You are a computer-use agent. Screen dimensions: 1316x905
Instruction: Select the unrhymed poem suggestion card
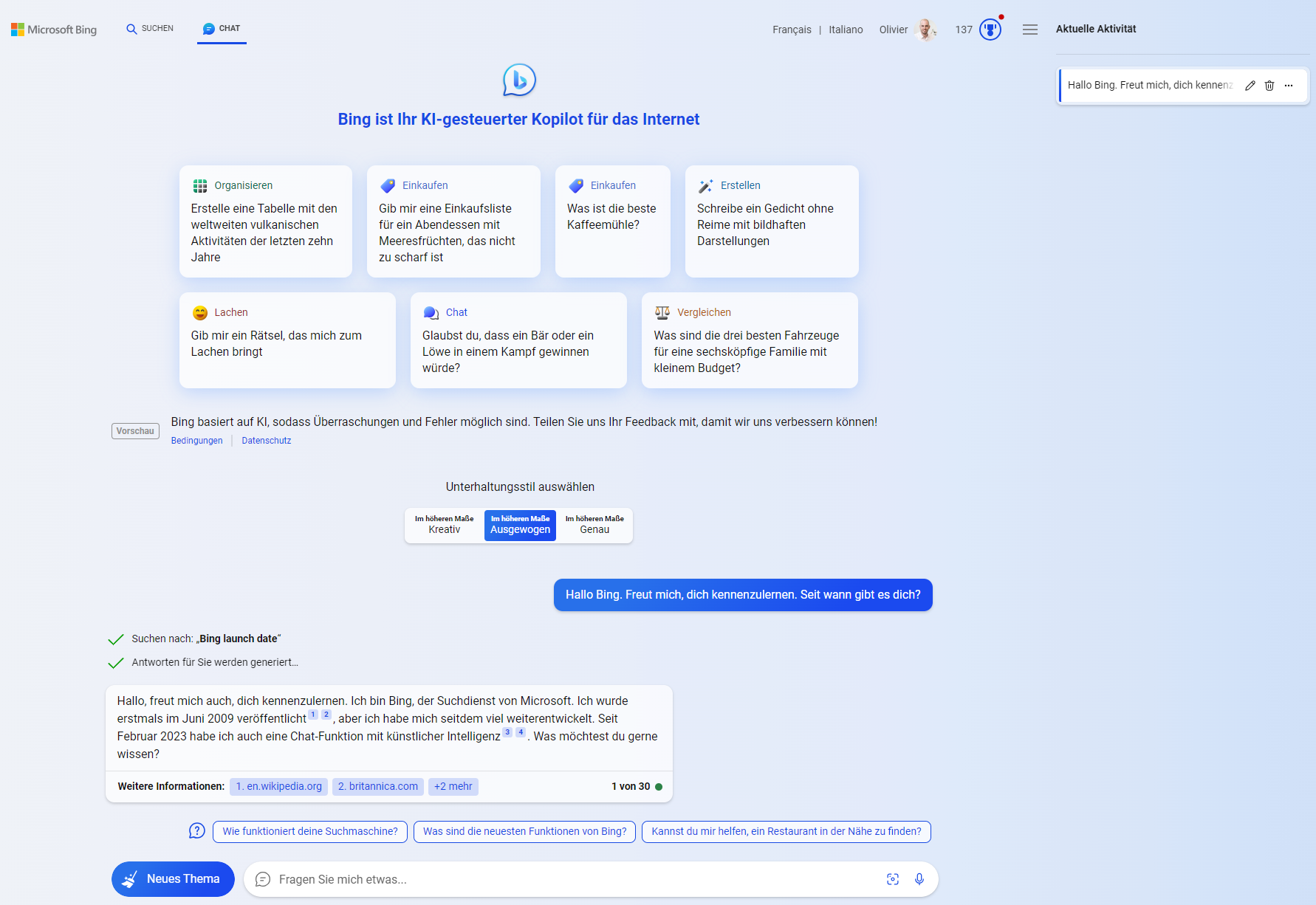pos(772,221)
